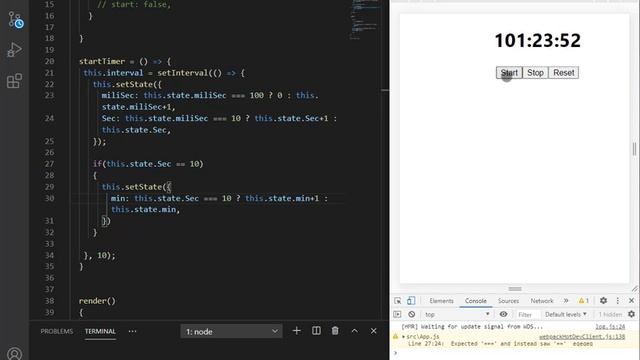
Task: Click the '1 hidden' console label
Action: [610, 315]
